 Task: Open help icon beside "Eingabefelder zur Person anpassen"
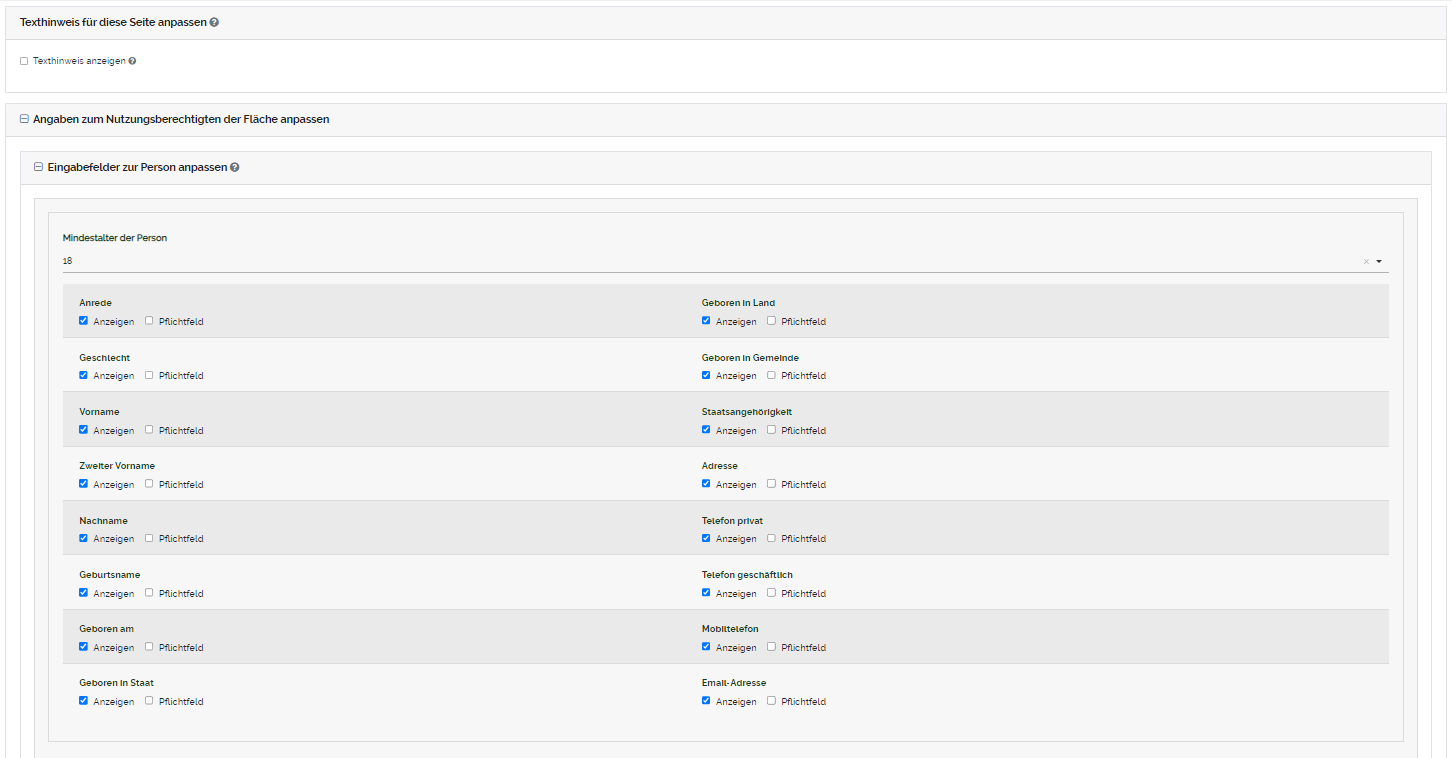pyautogui.click(x=235, y=168)
